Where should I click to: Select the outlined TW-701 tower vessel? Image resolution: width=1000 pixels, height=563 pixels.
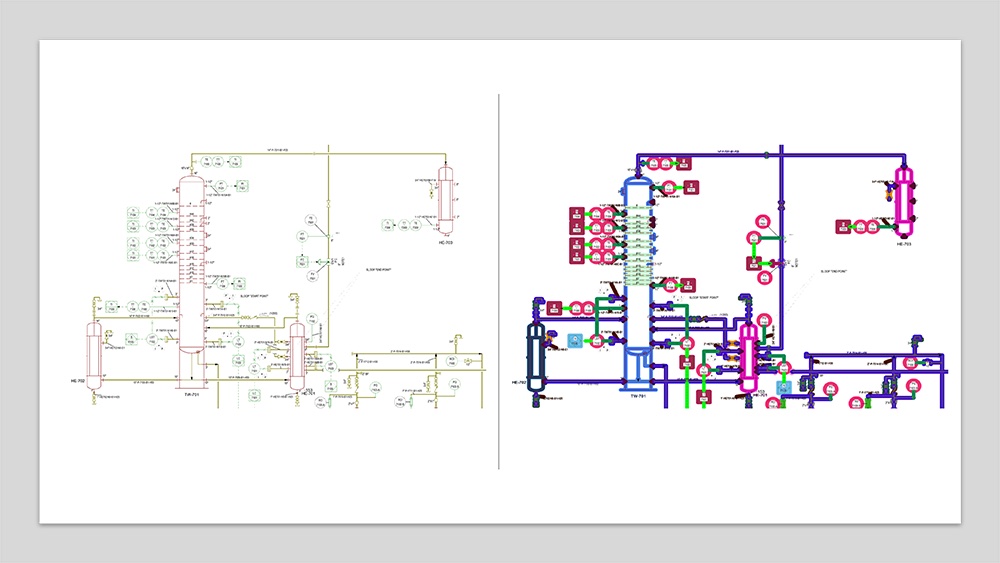191,281
